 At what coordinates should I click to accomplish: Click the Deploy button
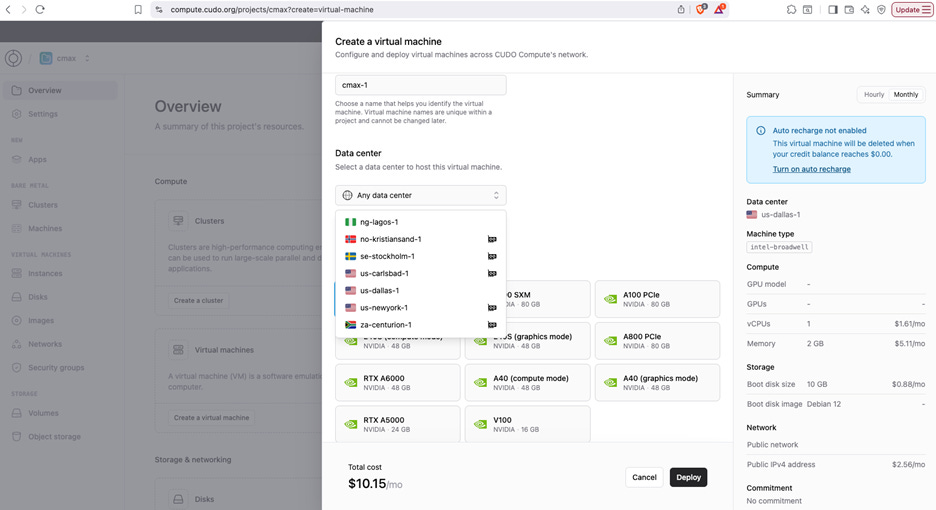[688, 477]
